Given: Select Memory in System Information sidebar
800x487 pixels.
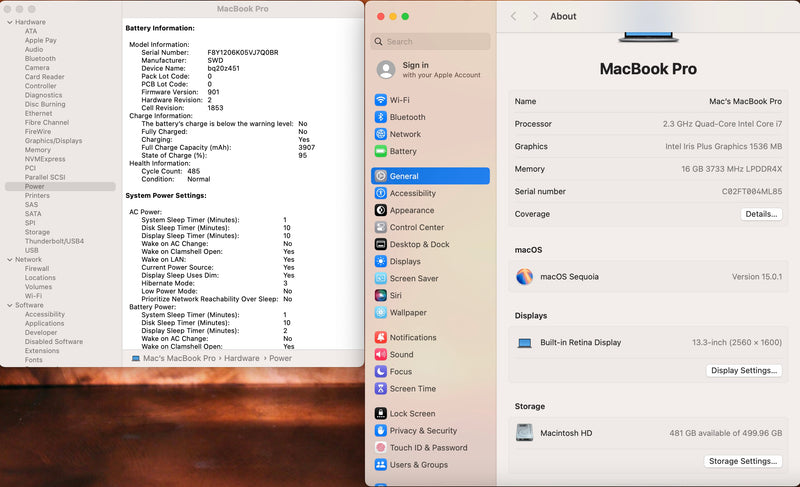Looking at the screenshot, I should [x=38, y=150].
